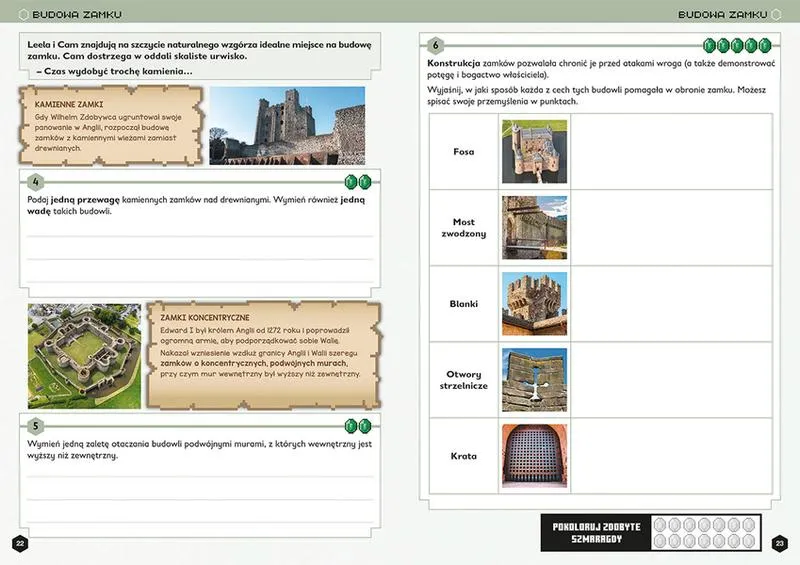This screenshot has width=800, height=565.
Task: Click the Fosa moat castle picture
Action: click(534, 152)
